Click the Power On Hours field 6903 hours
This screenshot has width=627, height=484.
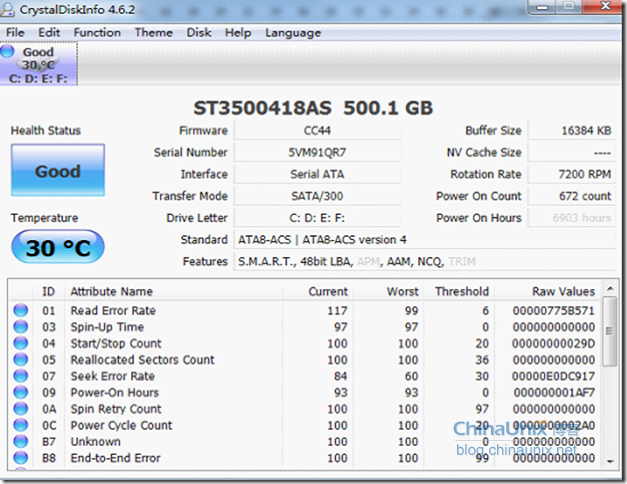[572, 218]
